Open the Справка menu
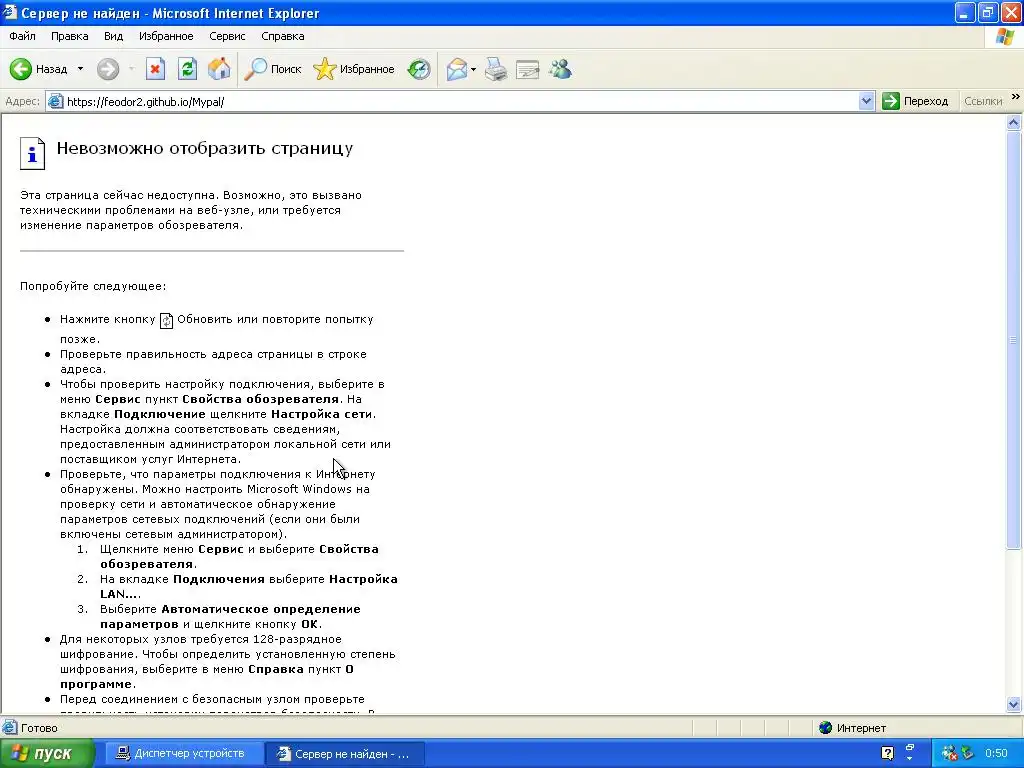Screen dimensions: 1024x768 coord(283,37)
